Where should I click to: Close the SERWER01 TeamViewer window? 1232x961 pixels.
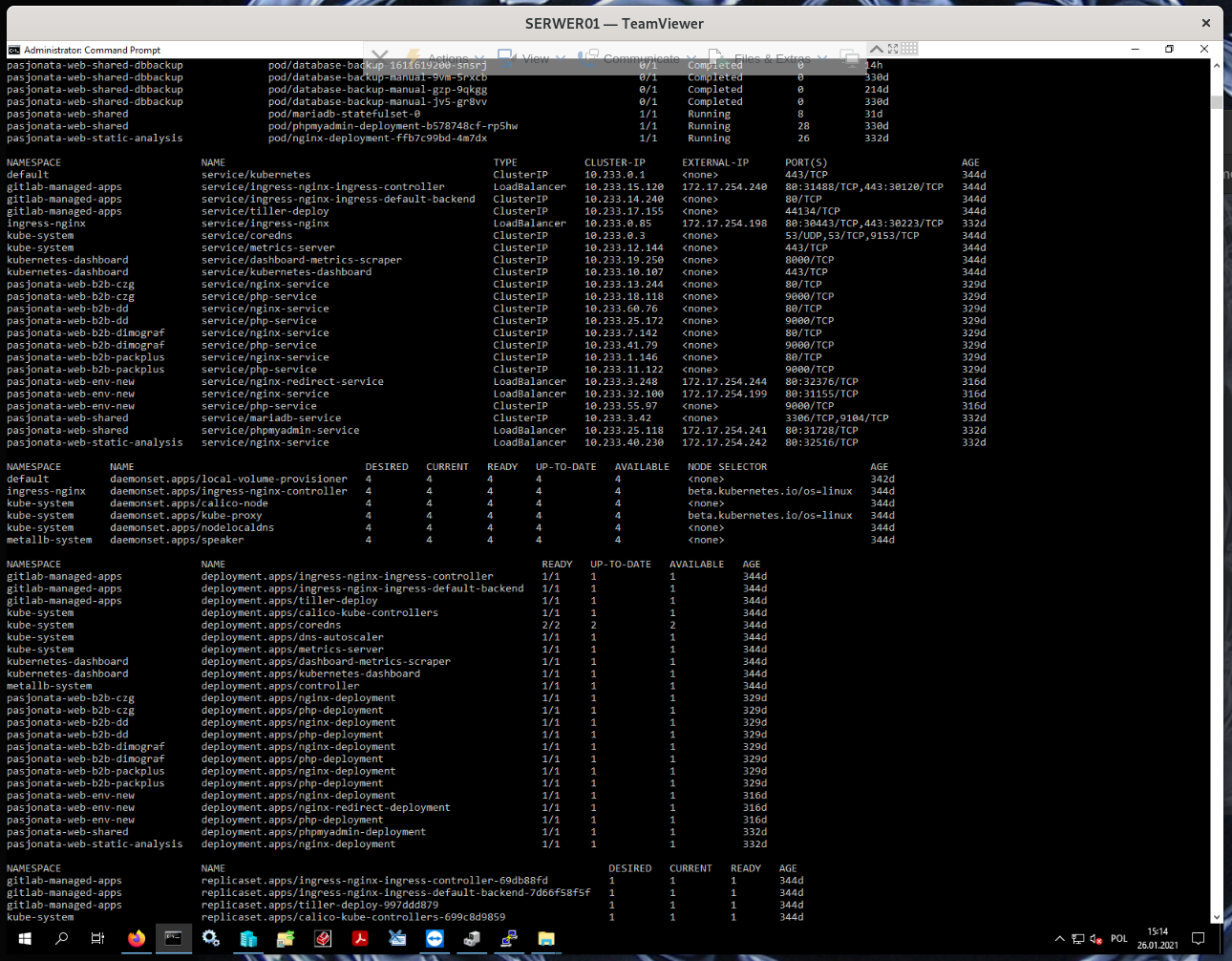pos(1206,23)
